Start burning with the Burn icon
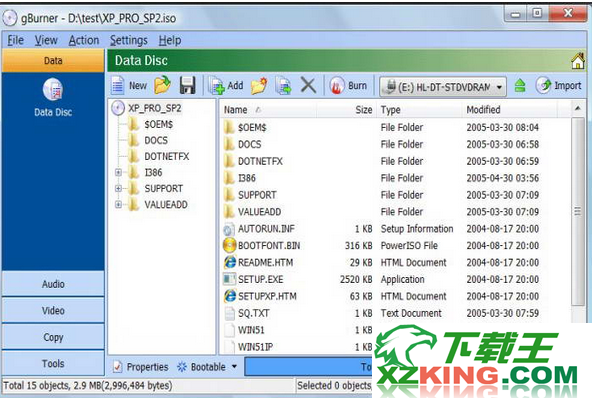Viewport: 592px width, 398px height. (337, 86)
